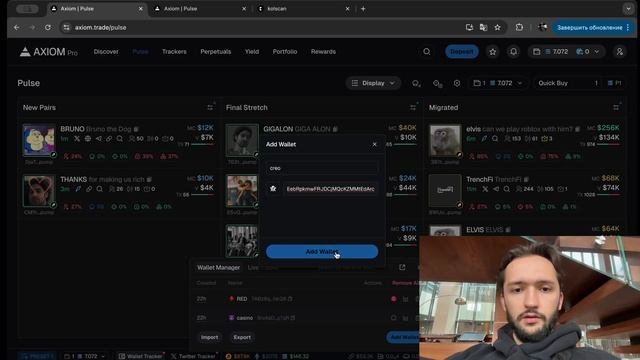Open Migrated column filter icon

pos(616,107)
